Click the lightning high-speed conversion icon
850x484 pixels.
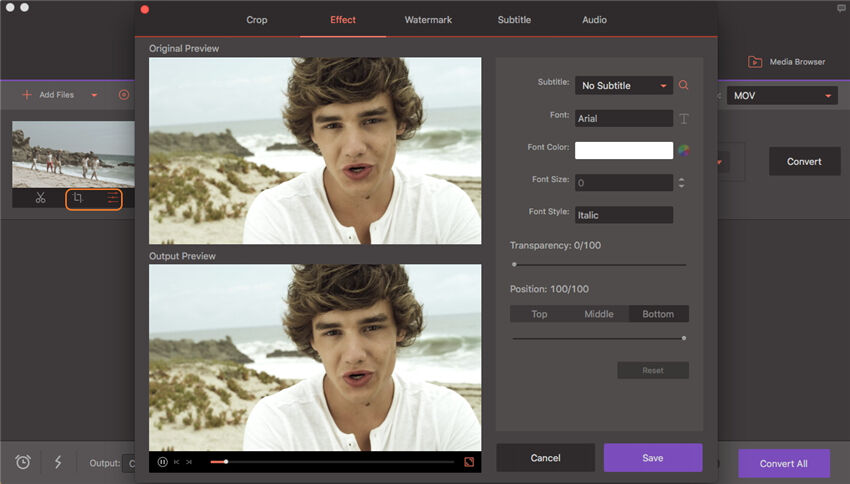coord(58,462)
